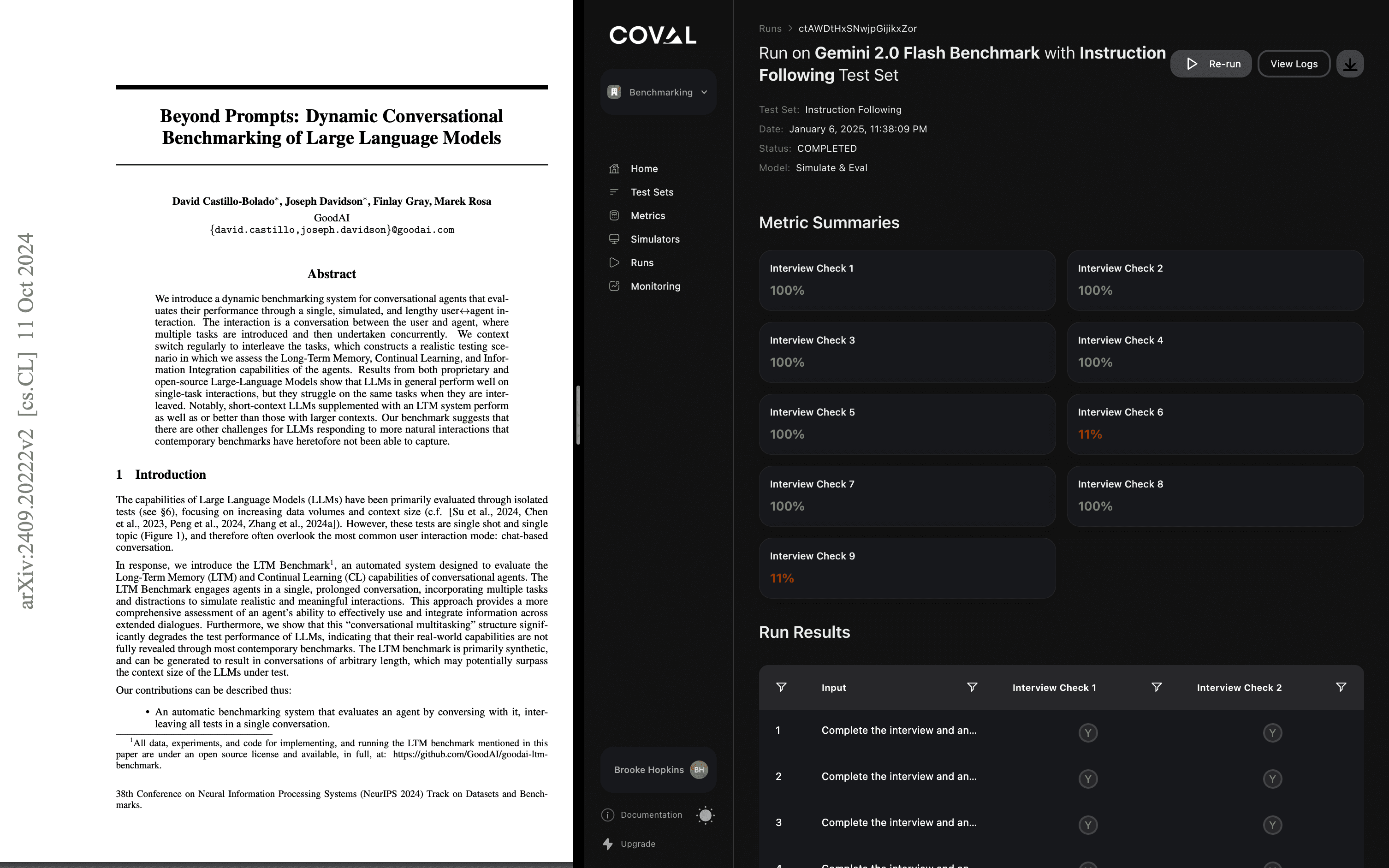Image resolution: width=1389 pixels, height=868 pixels.
Task: Click the Input column filter icon
Action: point(972,687)
